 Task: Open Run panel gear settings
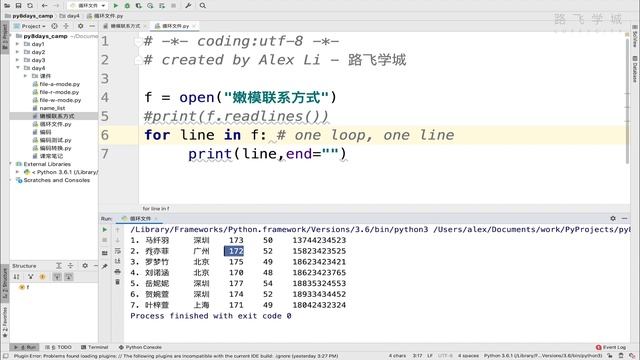pos(613,219)
